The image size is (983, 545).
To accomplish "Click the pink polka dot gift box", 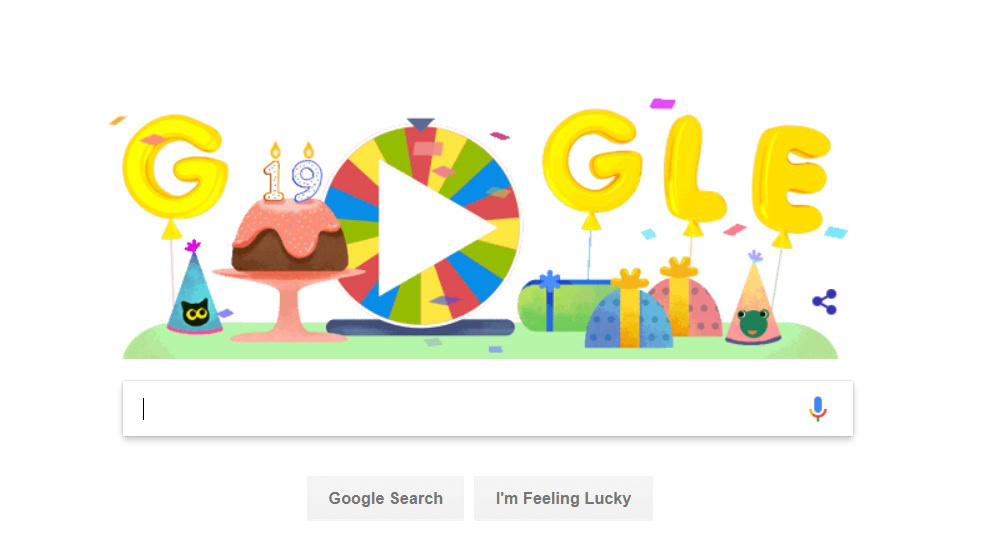I will coord(686,301).
